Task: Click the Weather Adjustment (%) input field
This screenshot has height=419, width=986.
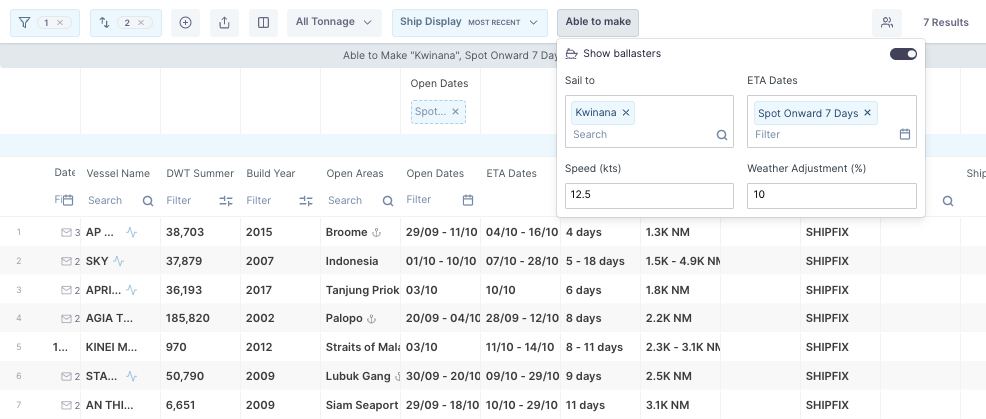Action: [x=831, y=195]
